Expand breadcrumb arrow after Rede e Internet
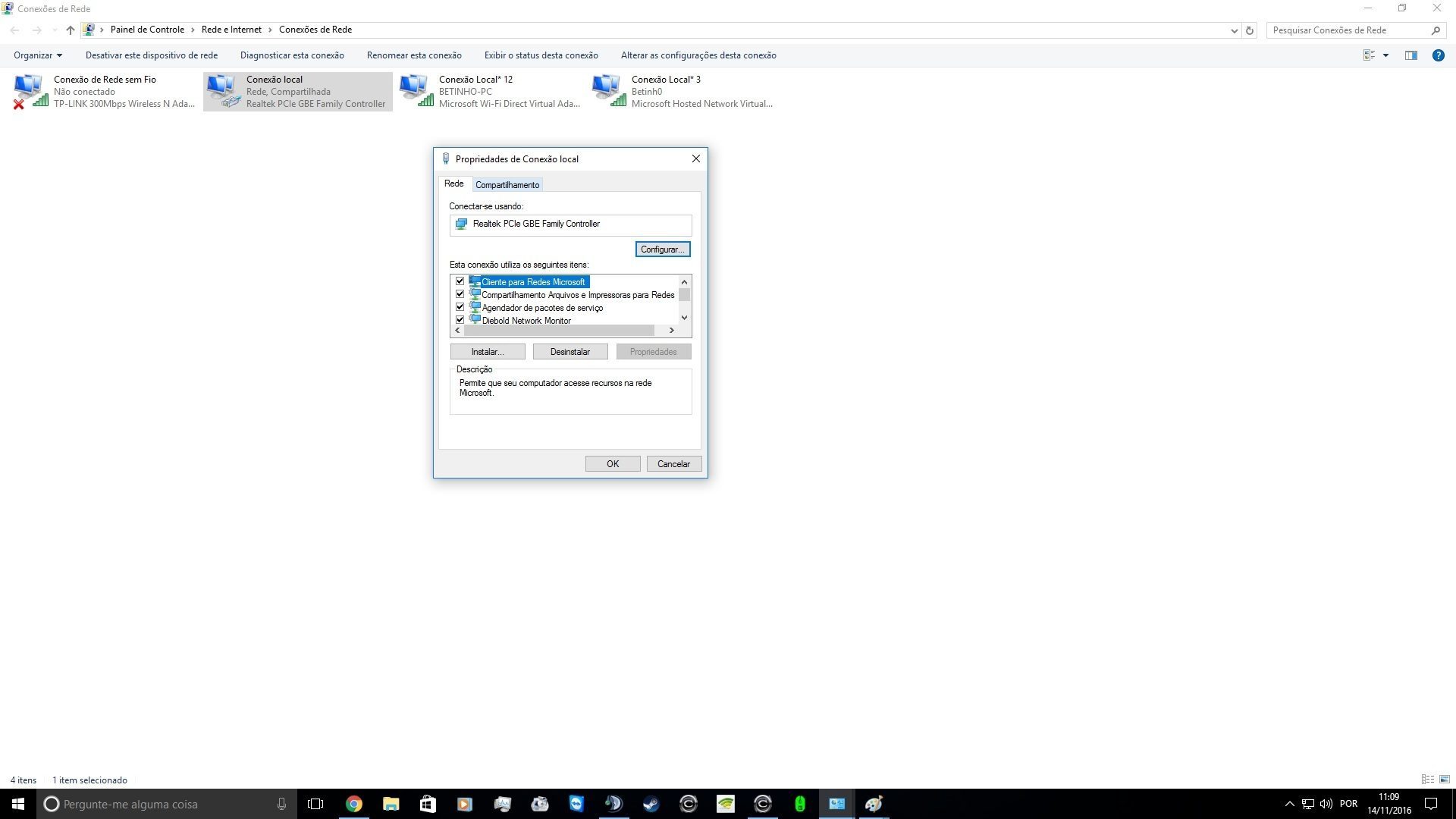 click(x=270, y=30)
